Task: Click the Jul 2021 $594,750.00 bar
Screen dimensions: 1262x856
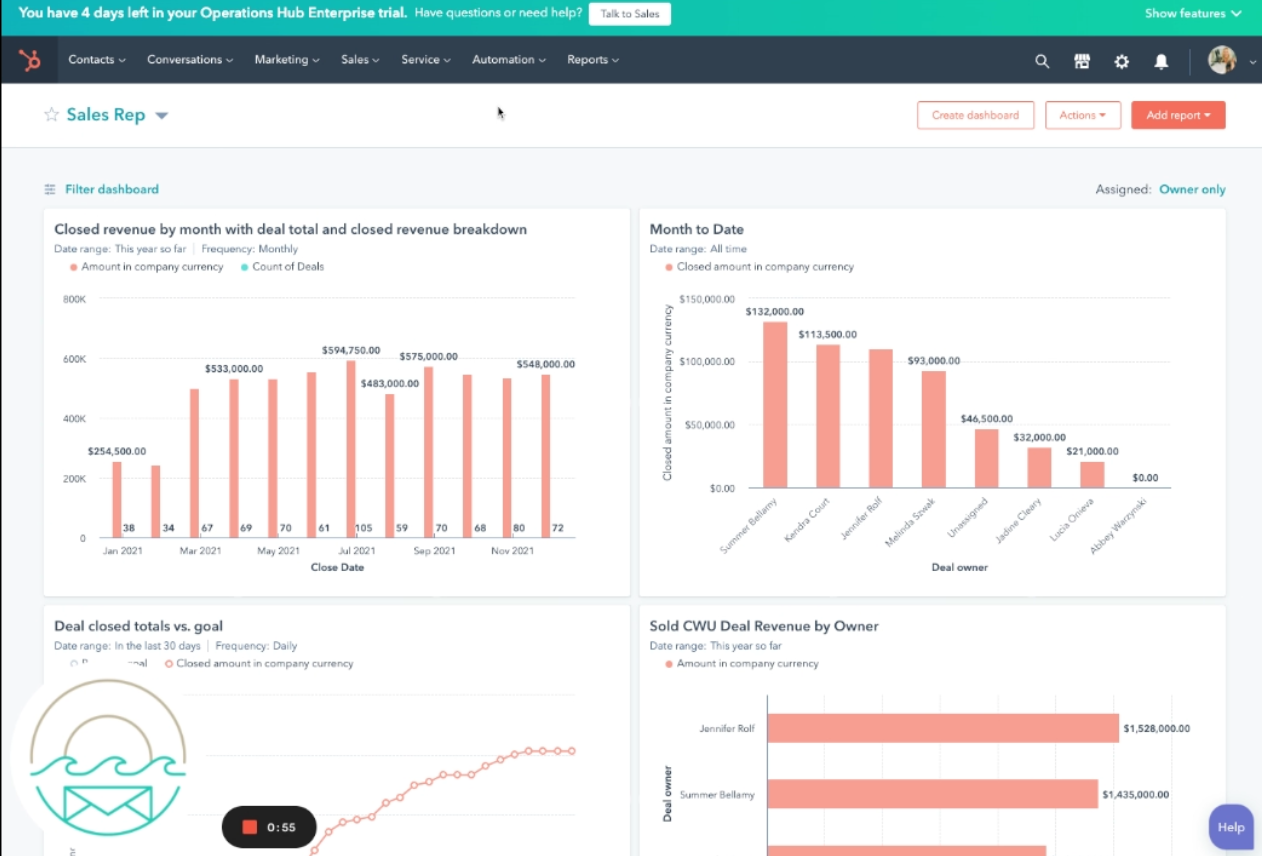Action: click(x=351, y=449)
